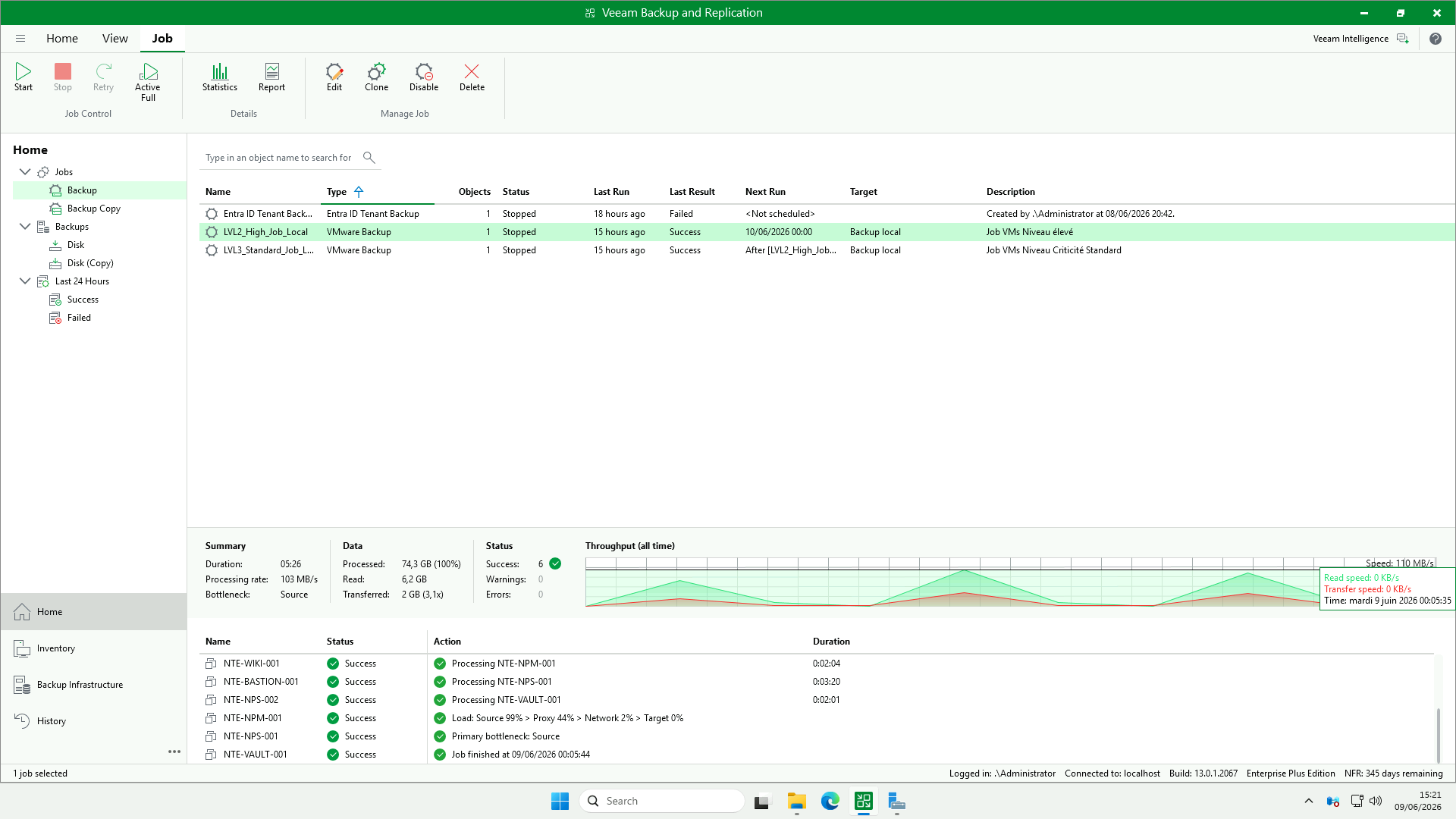Run an Active Full backup

tap(148, 82)
